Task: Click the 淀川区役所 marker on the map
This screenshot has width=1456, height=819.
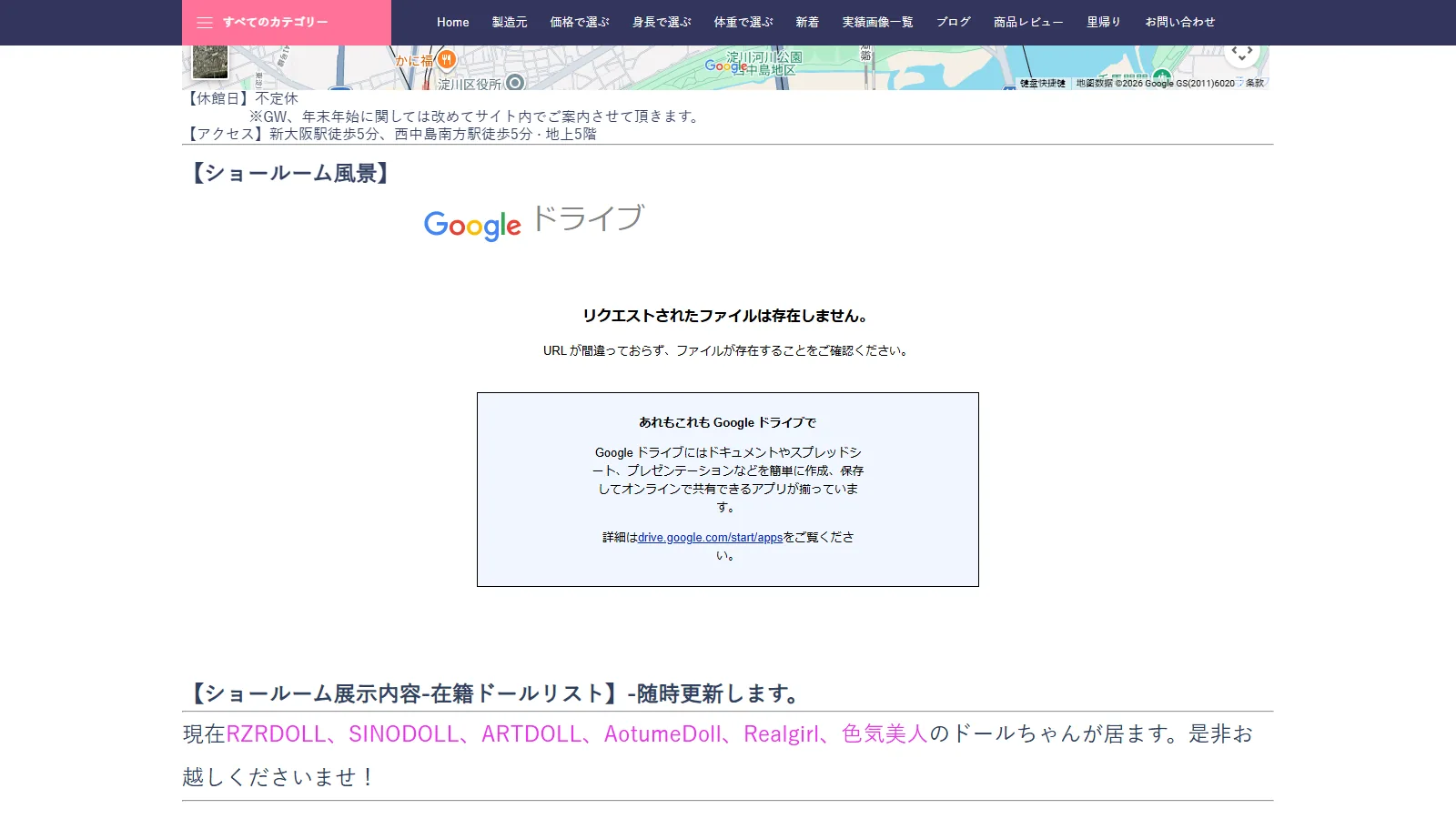Action: point(515,83)
